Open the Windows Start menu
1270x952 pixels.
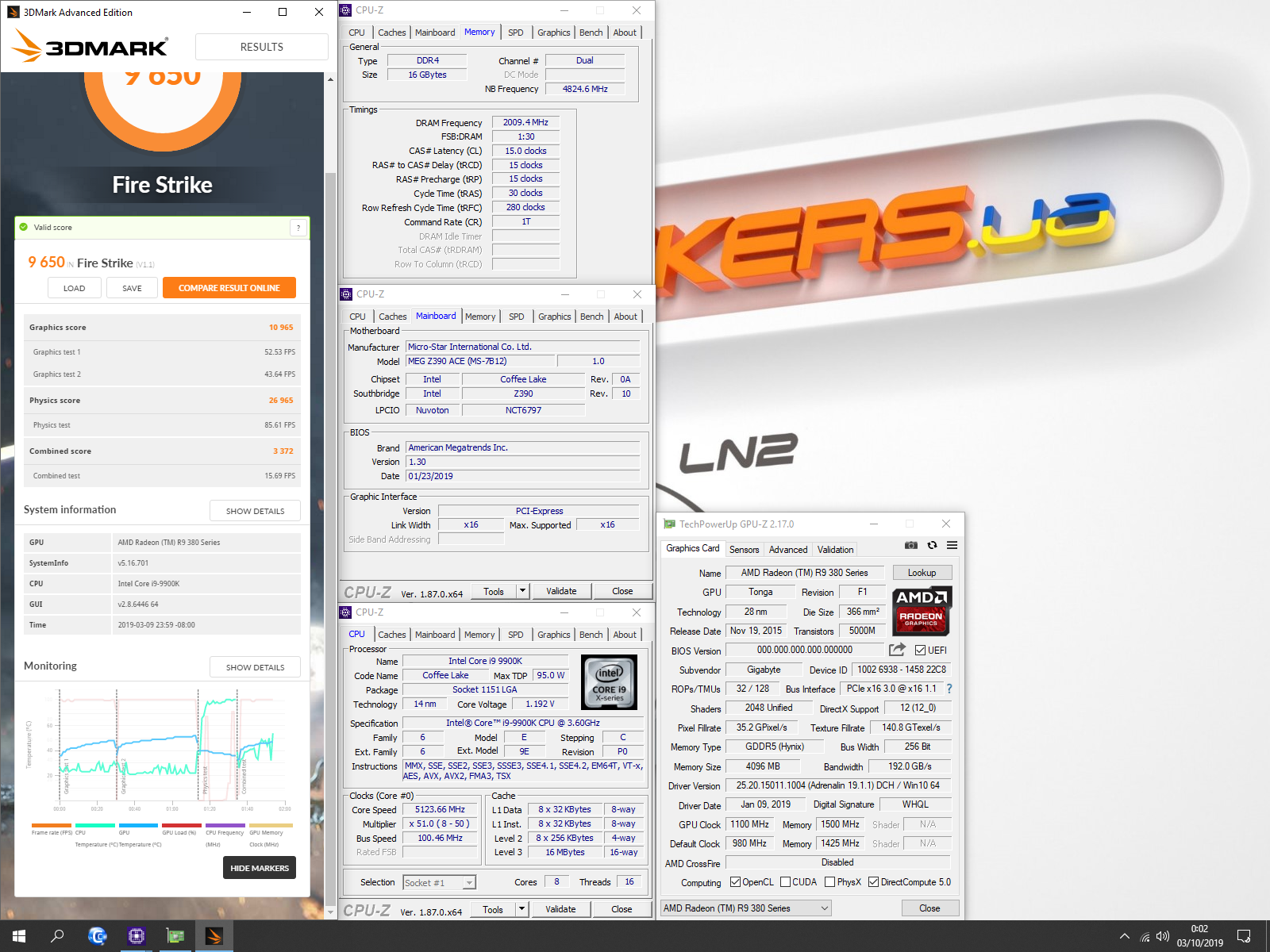[19, 936]
